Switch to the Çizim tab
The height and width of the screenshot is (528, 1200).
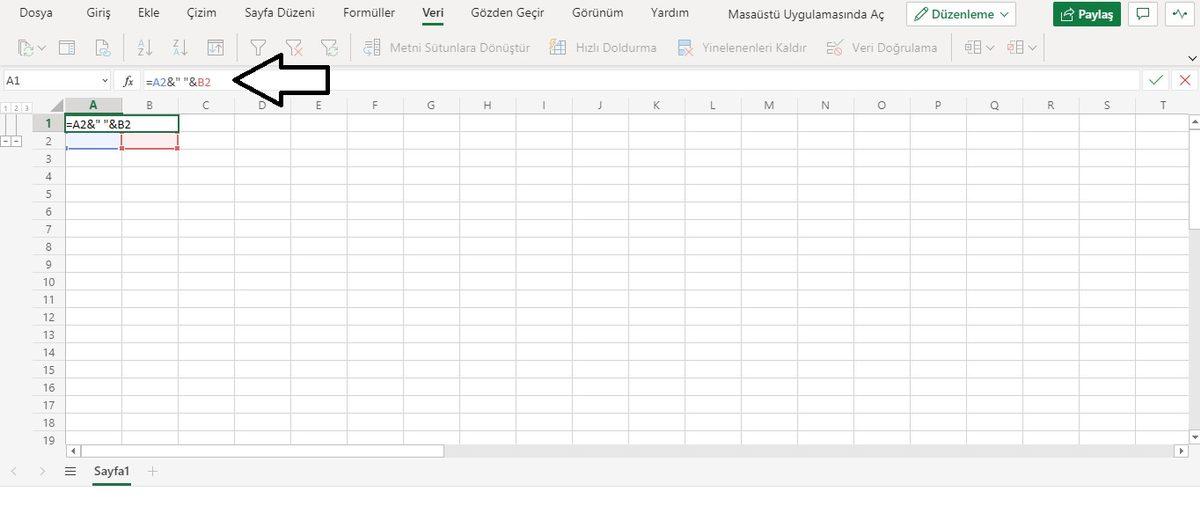pos(201,13)
